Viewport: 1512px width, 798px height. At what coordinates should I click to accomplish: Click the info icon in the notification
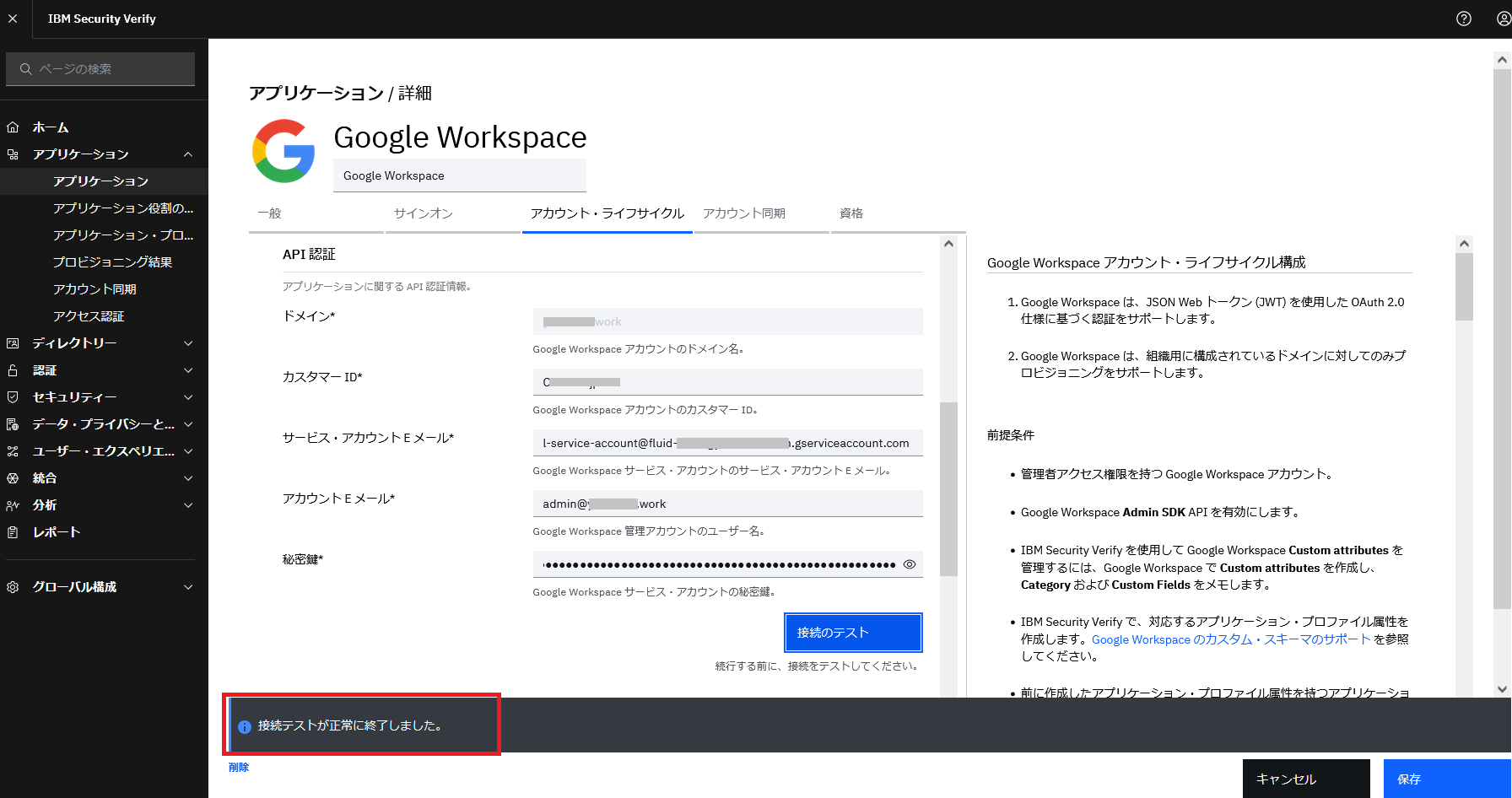pos(245,726)
